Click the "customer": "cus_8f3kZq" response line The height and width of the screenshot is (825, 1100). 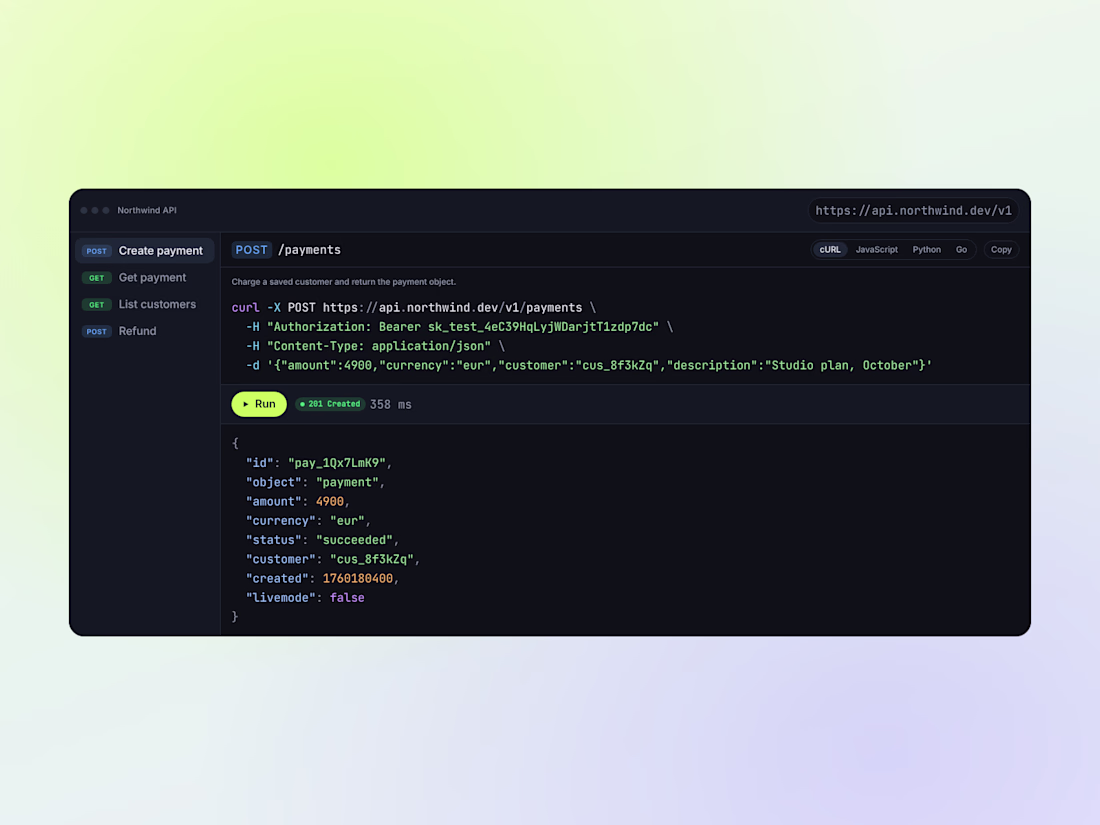click(333, 560)
